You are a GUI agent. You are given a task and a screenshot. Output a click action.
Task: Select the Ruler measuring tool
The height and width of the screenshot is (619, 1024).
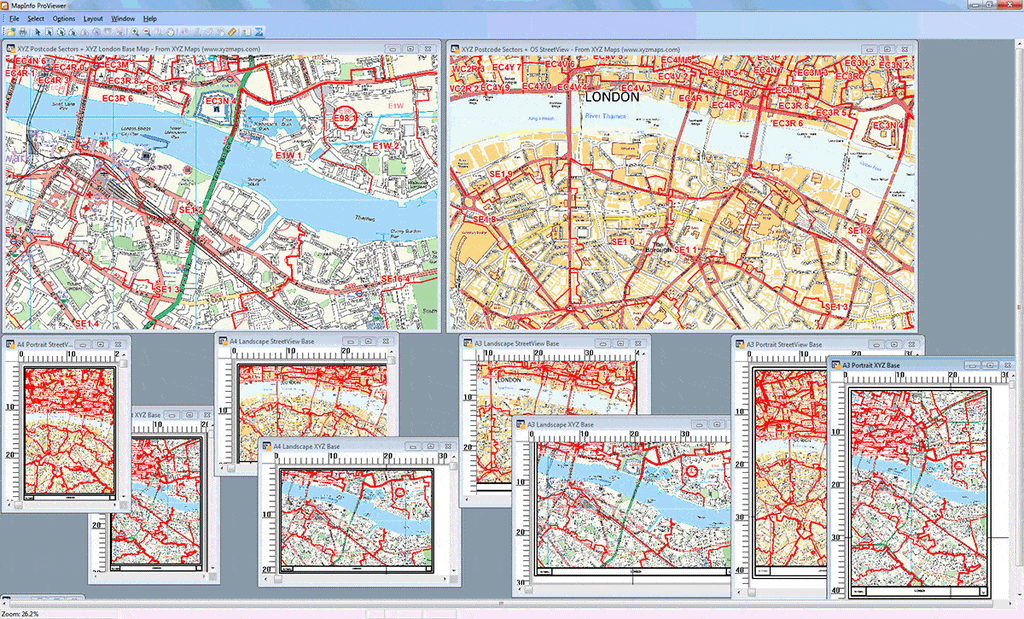[232, 32]
